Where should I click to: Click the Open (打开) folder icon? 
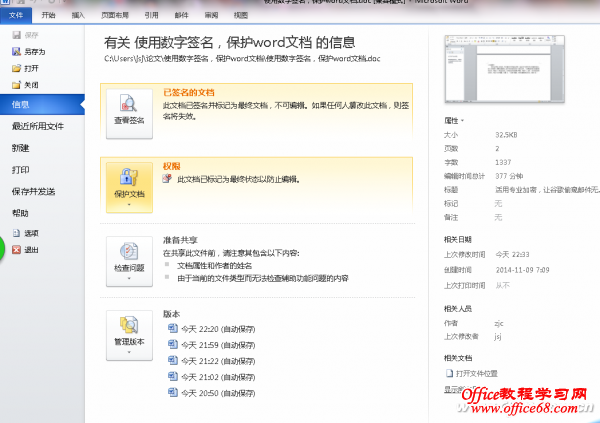coord(16,67)
